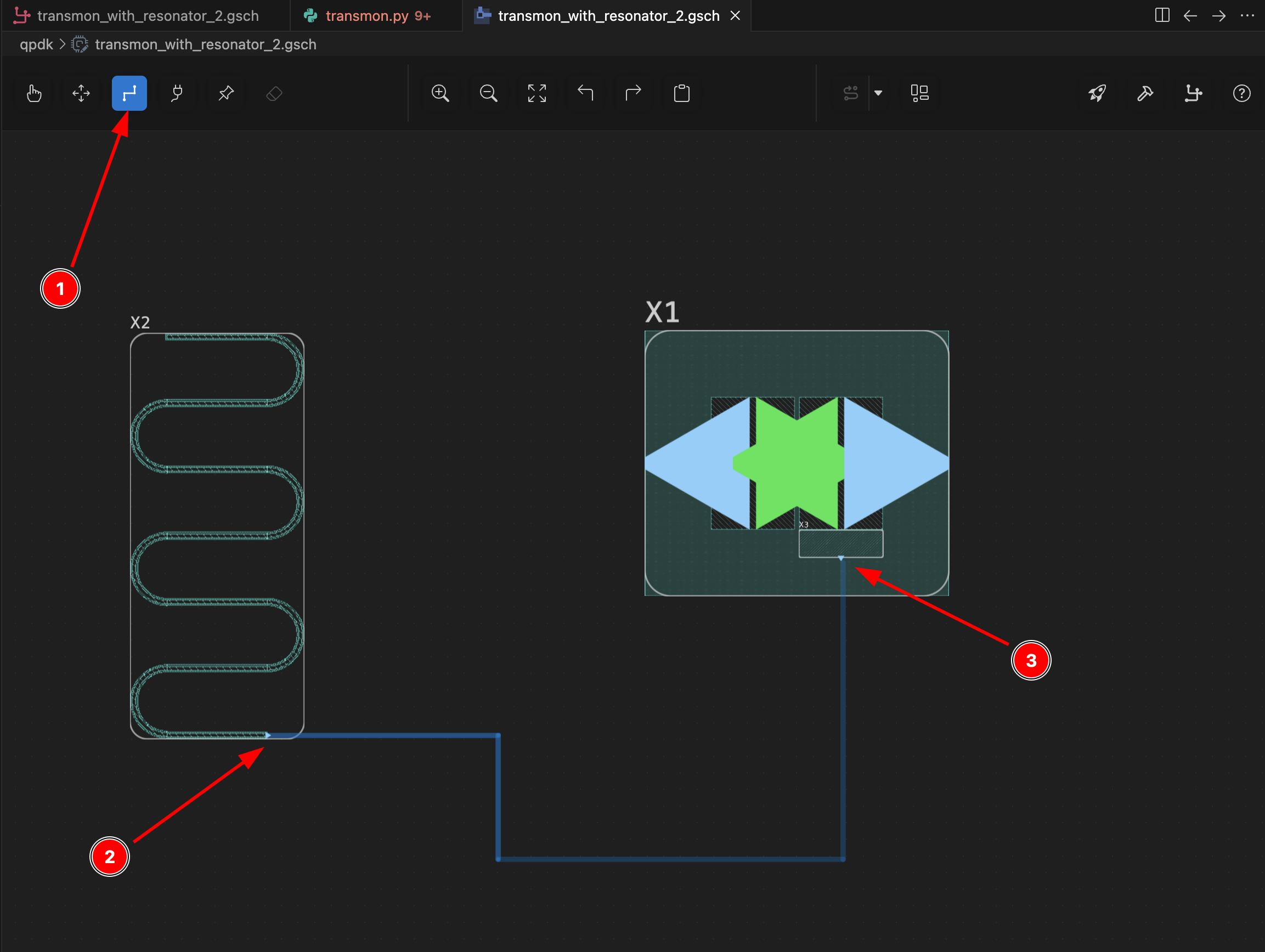Click the hammer build icon
Screen dimensions: 1265x952
point(1145,93)
